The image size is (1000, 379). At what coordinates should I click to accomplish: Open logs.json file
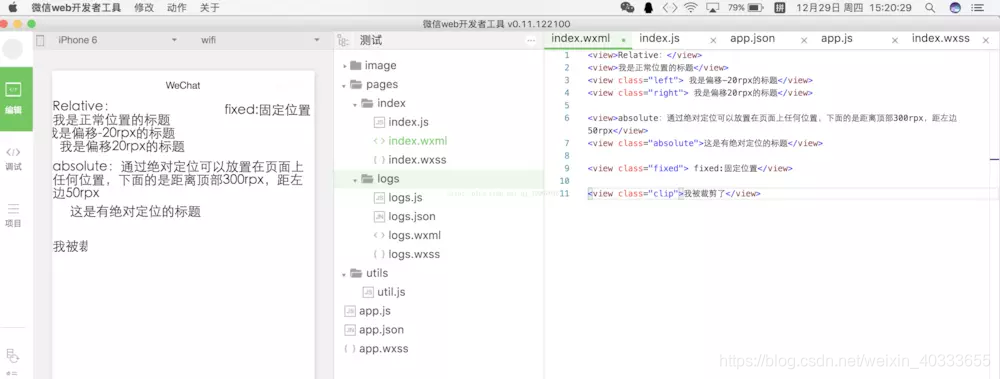click(x=412, y=216)
